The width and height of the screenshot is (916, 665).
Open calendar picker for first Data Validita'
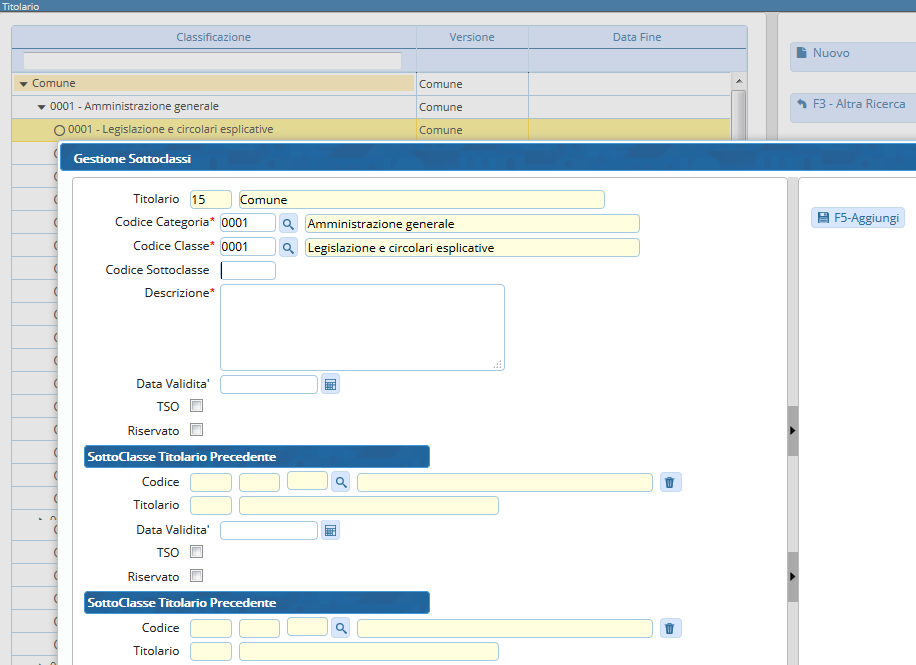330,384
